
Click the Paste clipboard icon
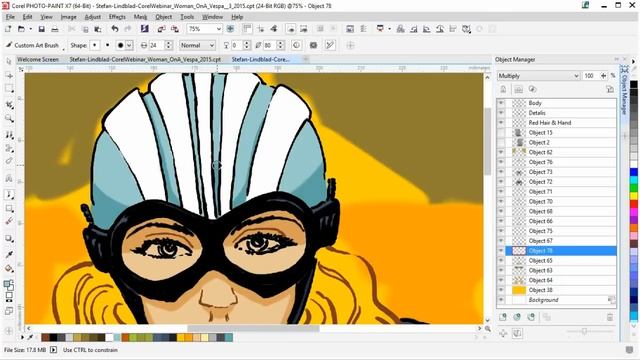click(98, 29)
